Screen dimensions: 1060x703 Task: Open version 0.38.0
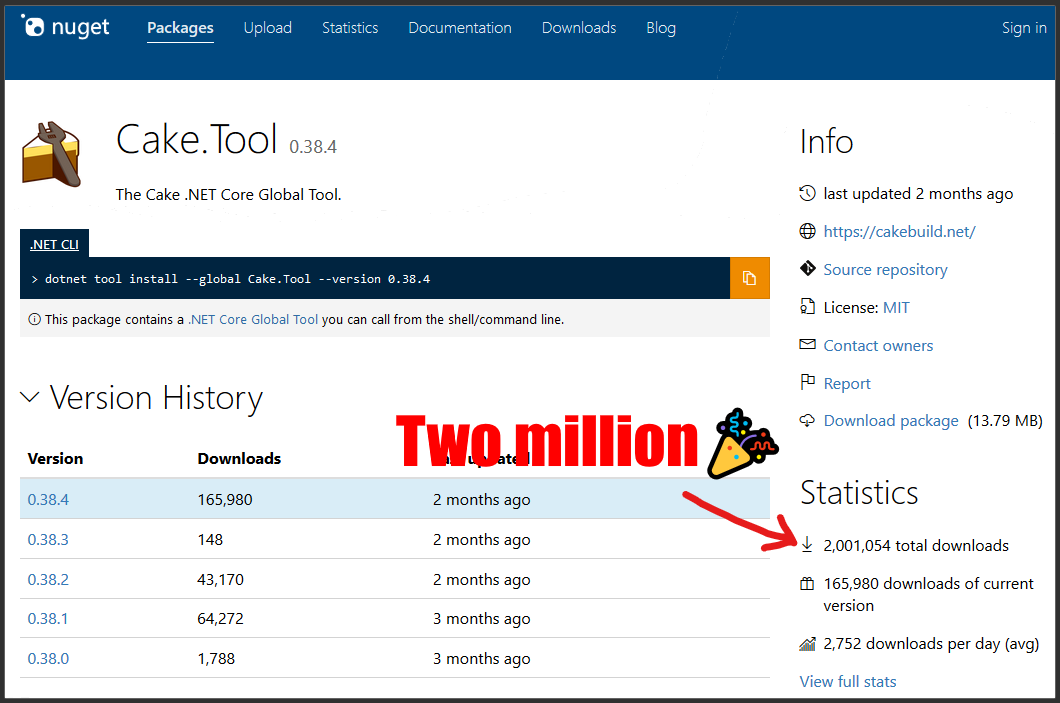[48, 658]
